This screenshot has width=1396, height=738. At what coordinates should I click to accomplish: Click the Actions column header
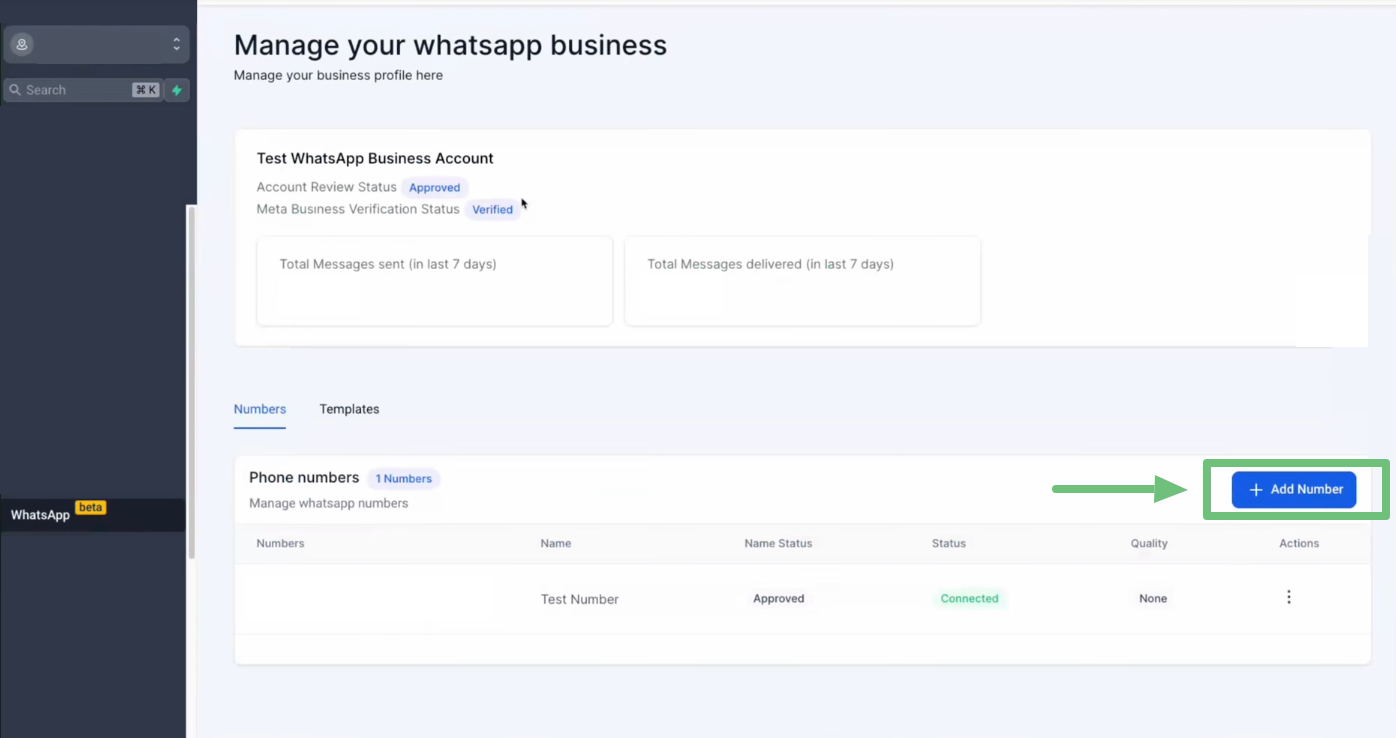pyautogui.click(x=1299, y=543)
